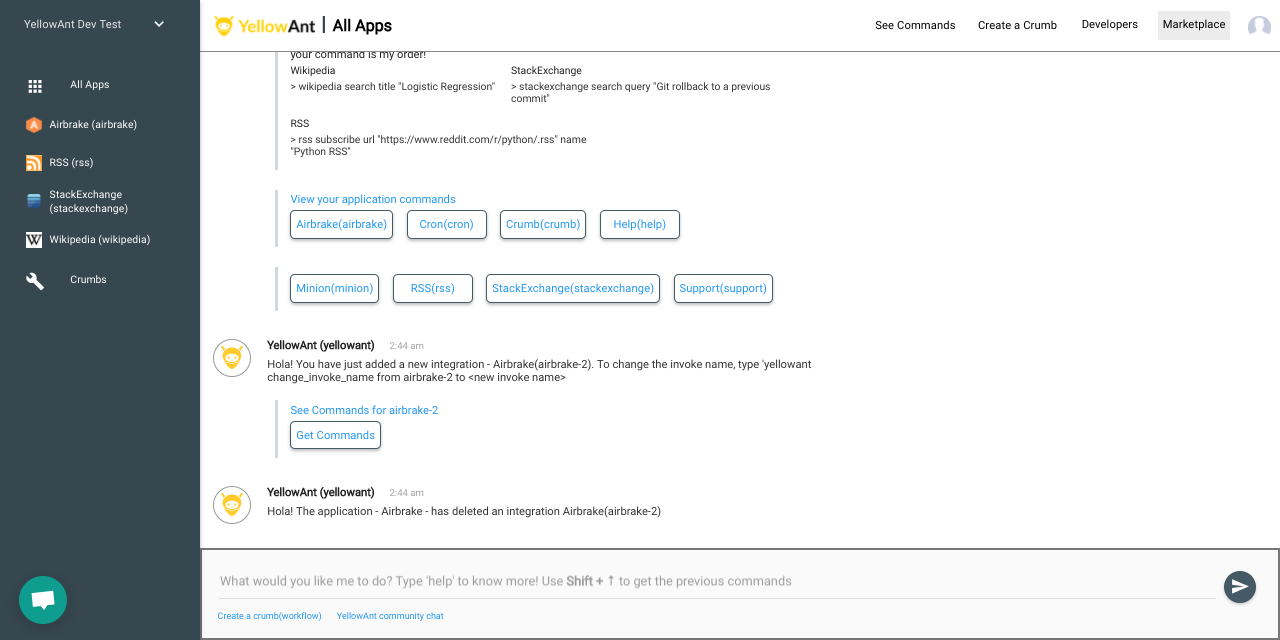Click the Support(support) button
The height and width of the screenshot is (640, 1280).
(723, 288)
